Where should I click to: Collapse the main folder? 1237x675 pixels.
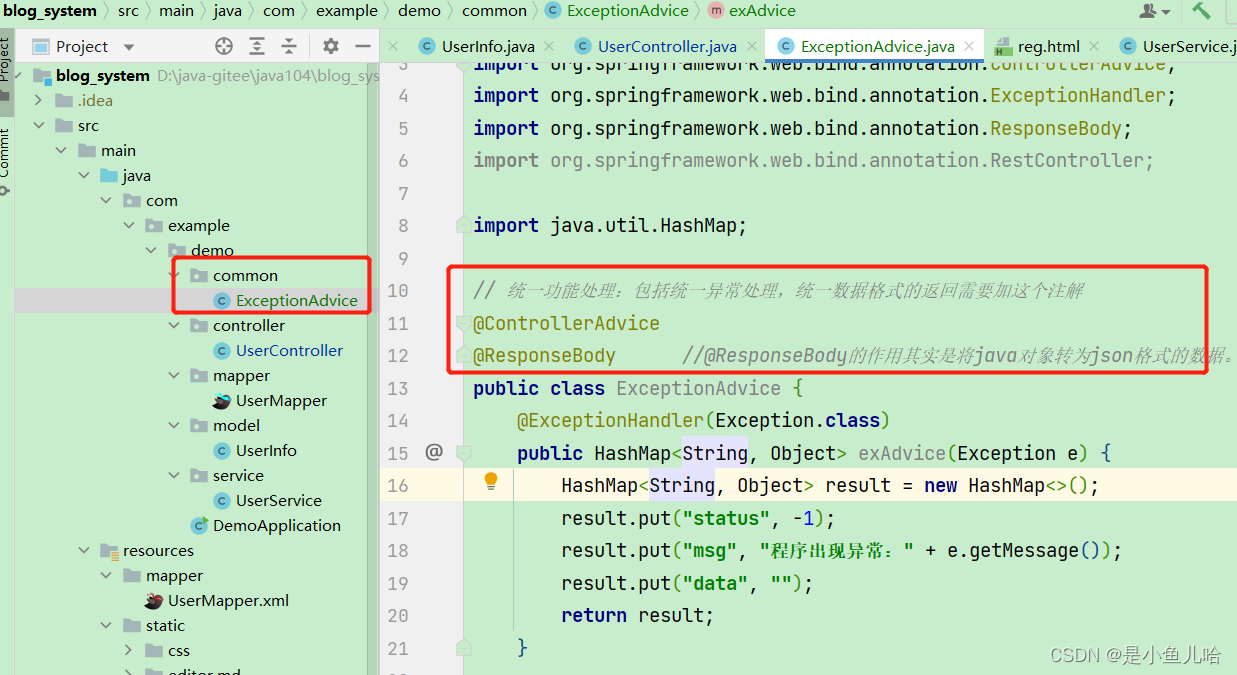[61, 151]
